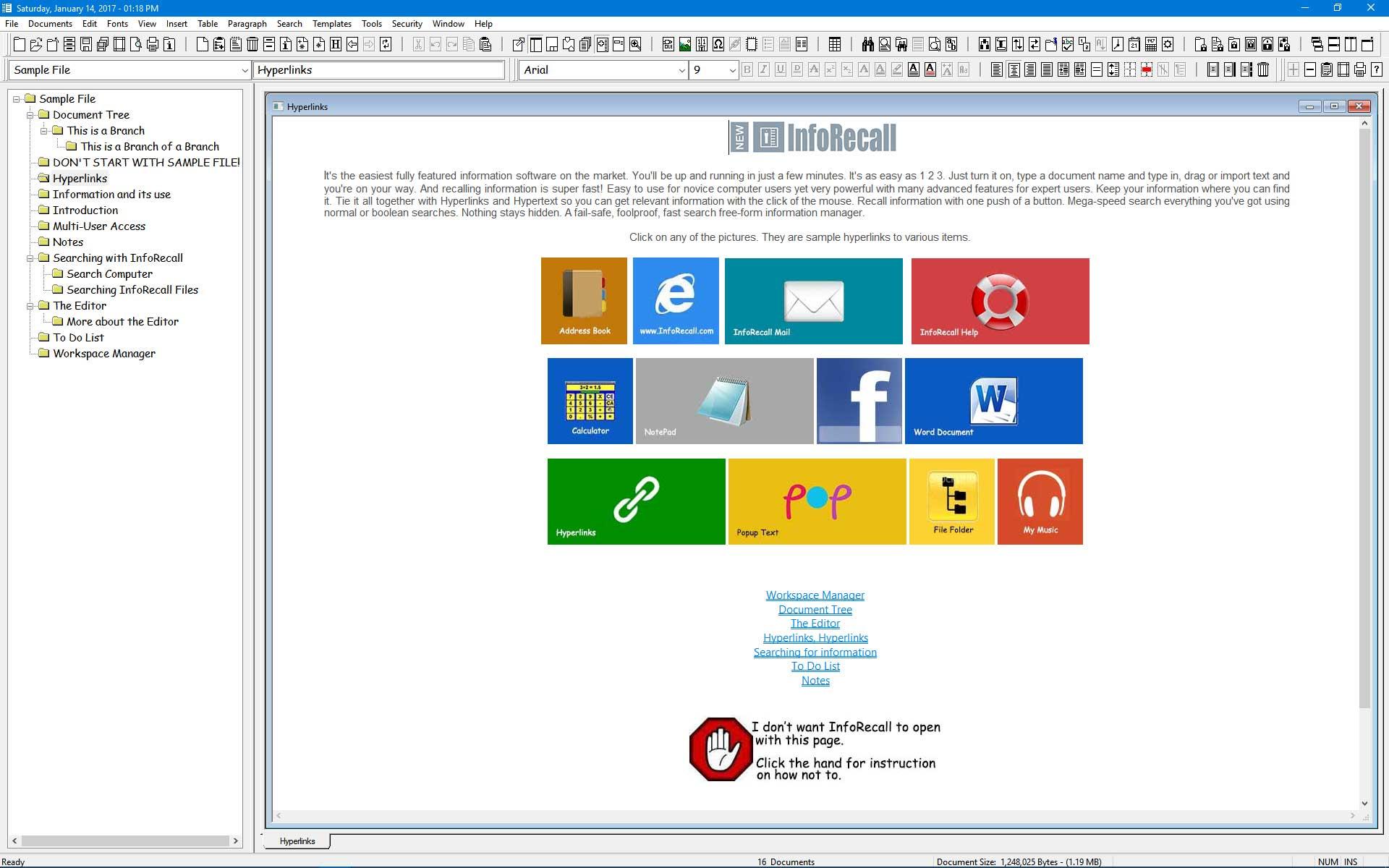Open the Security menu
Screen dimensions: 1389x868
click(407, 24)
